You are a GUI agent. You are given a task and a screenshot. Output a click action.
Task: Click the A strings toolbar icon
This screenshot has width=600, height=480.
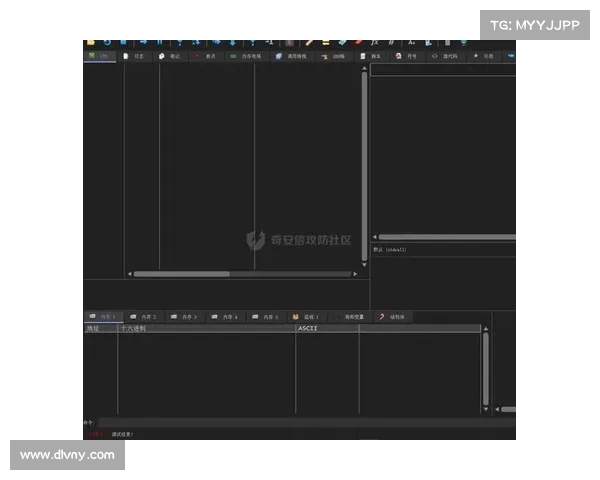pos(411,42)
